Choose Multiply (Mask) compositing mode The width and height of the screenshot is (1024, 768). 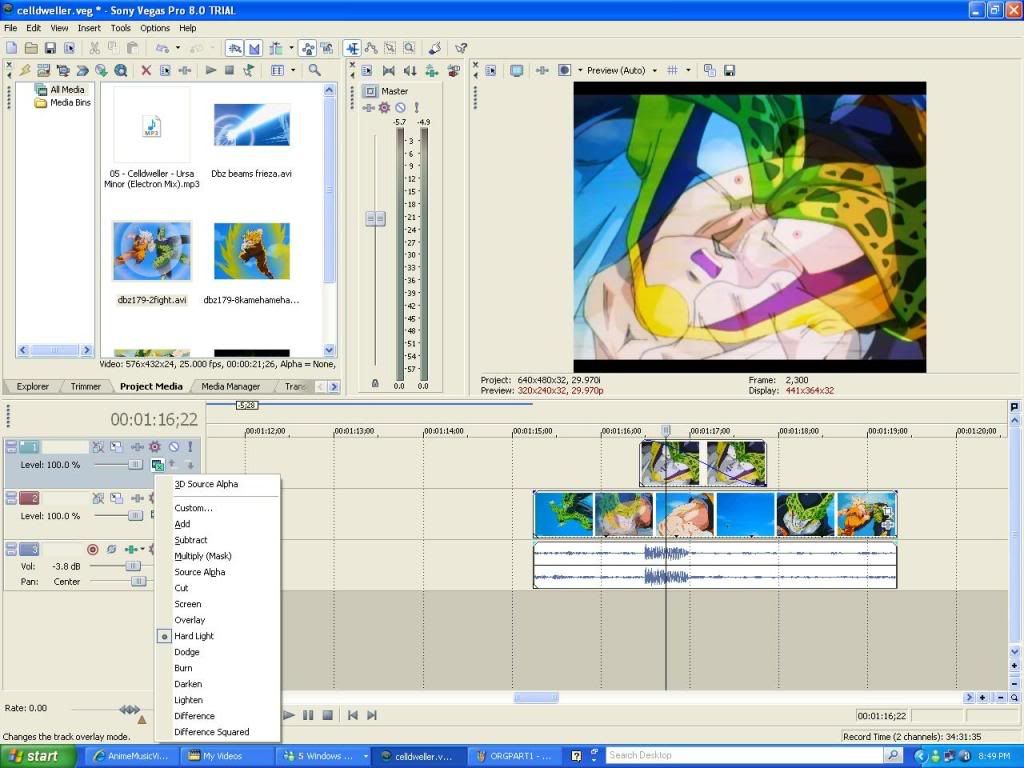tap(202, 556)
